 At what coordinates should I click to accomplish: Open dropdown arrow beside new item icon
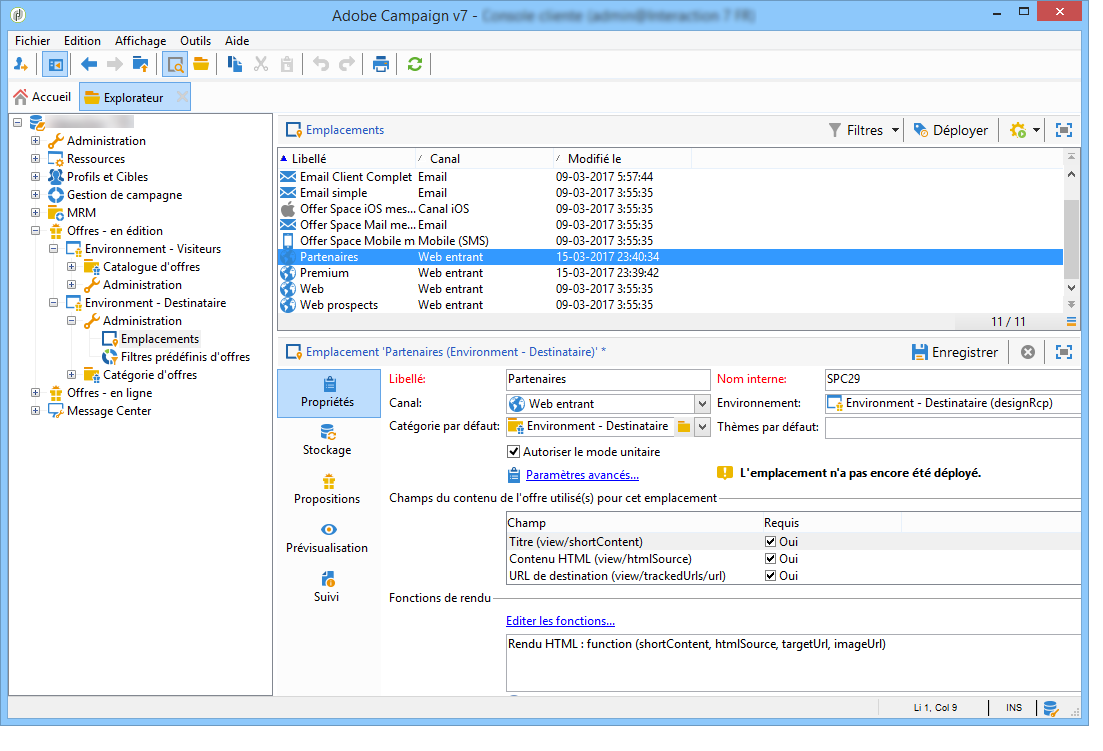[x=1036, y=130]
